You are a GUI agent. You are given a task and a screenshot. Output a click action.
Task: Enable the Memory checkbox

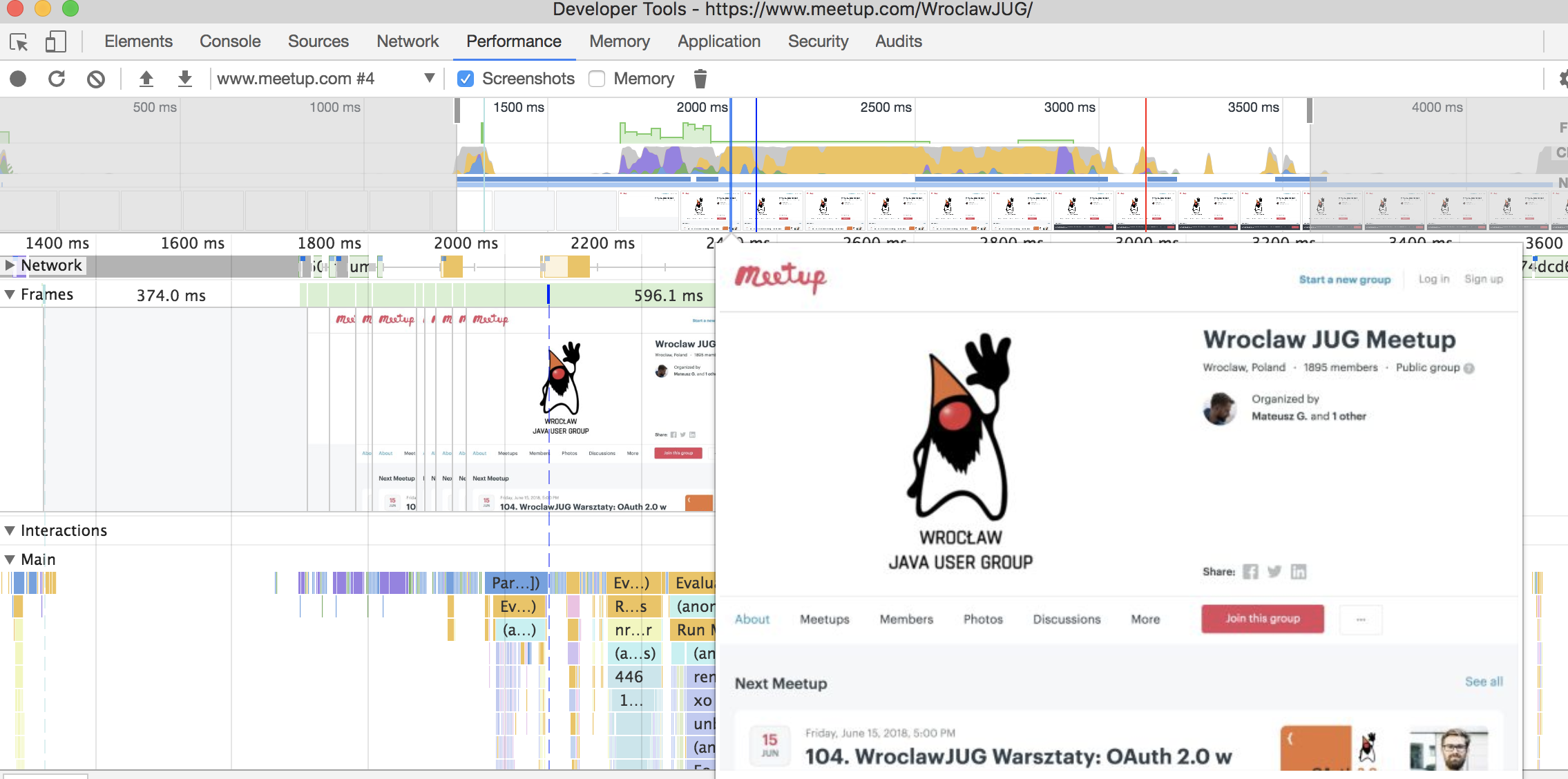click(597, 79)
